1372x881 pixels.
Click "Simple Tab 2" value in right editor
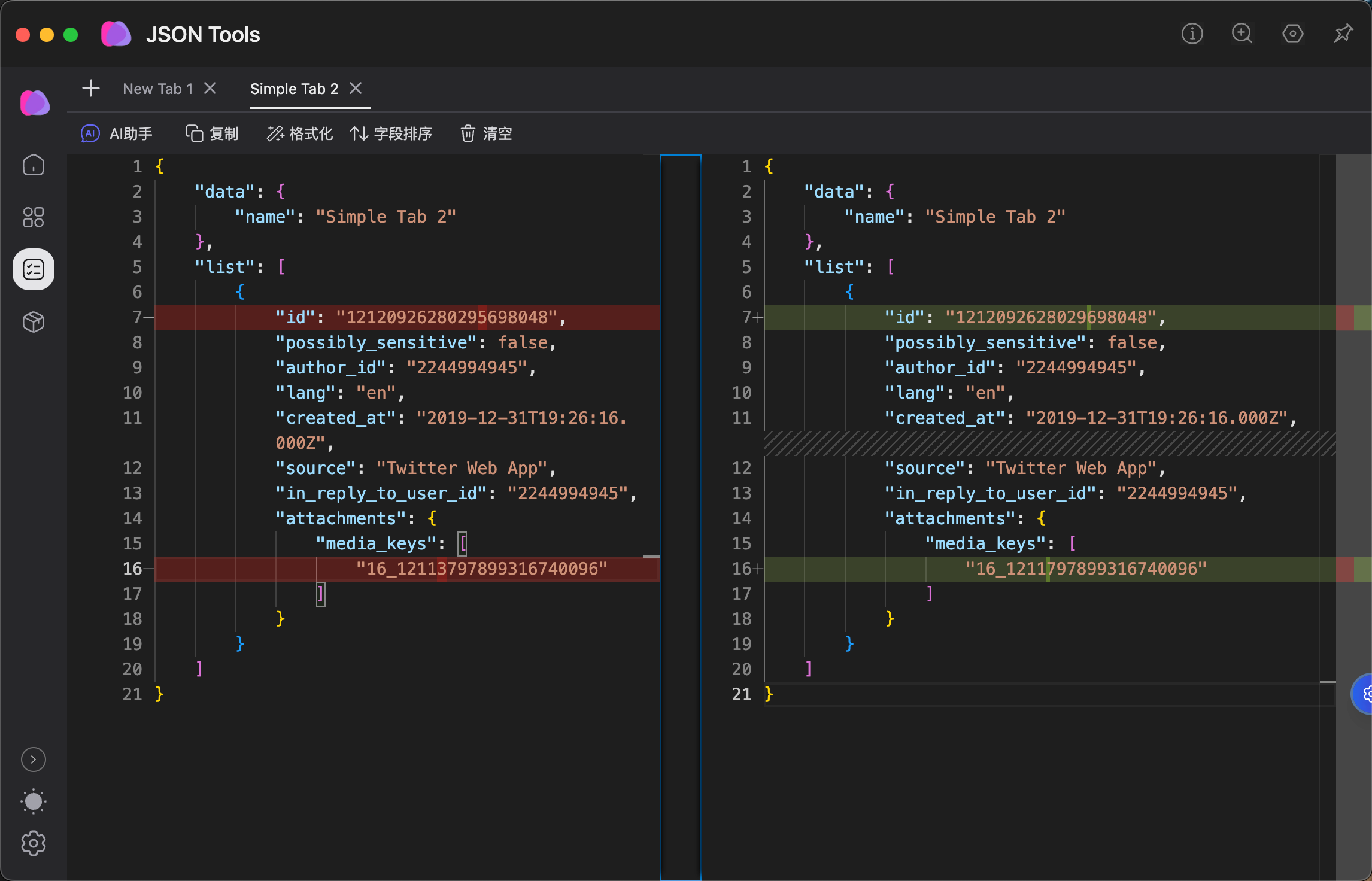click(995, 217)
